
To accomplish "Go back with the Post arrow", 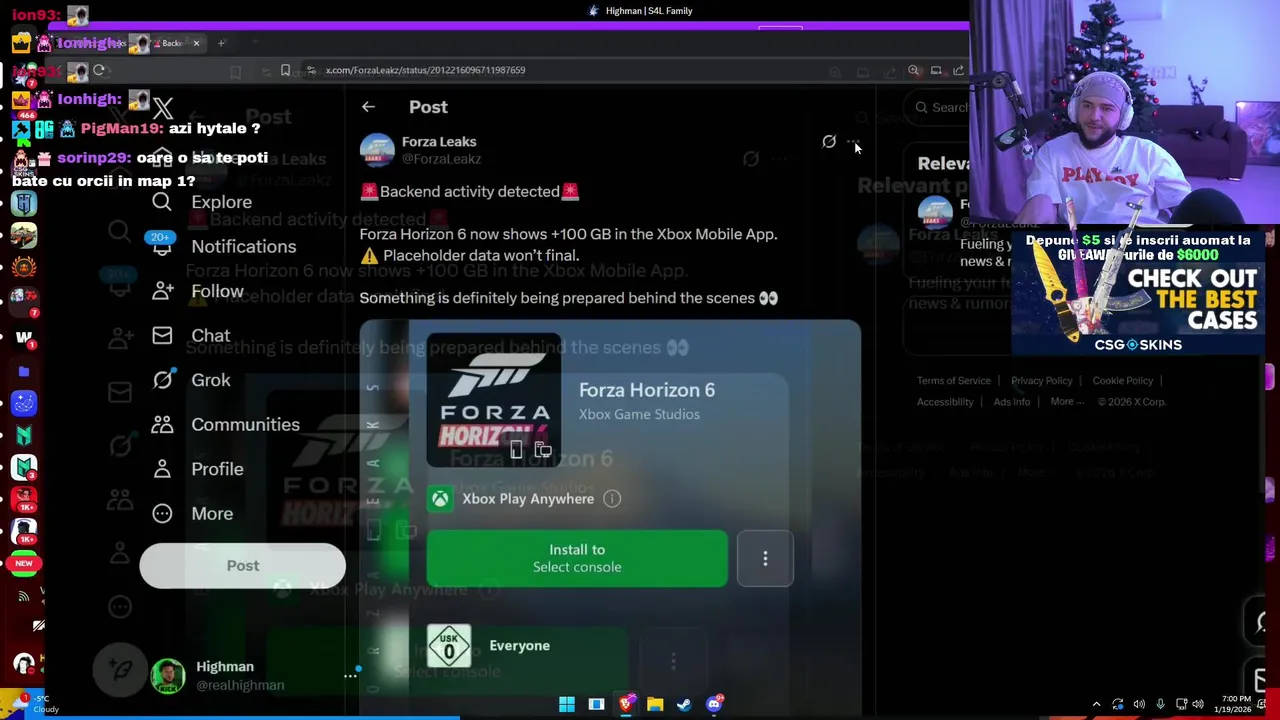I will pos(368,107).
